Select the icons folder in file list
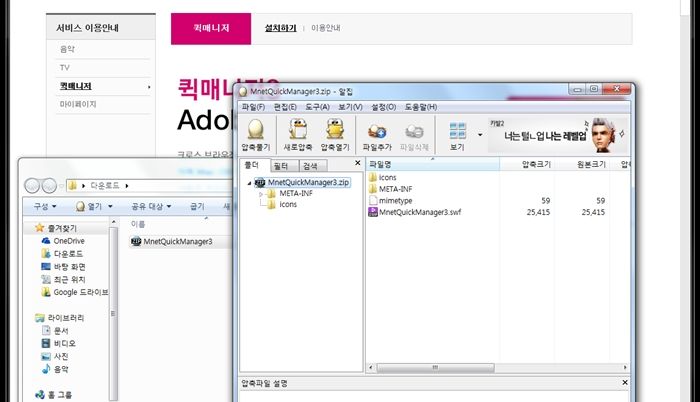The height and width of the screenshot is (402, 700). tap(387, 177)
